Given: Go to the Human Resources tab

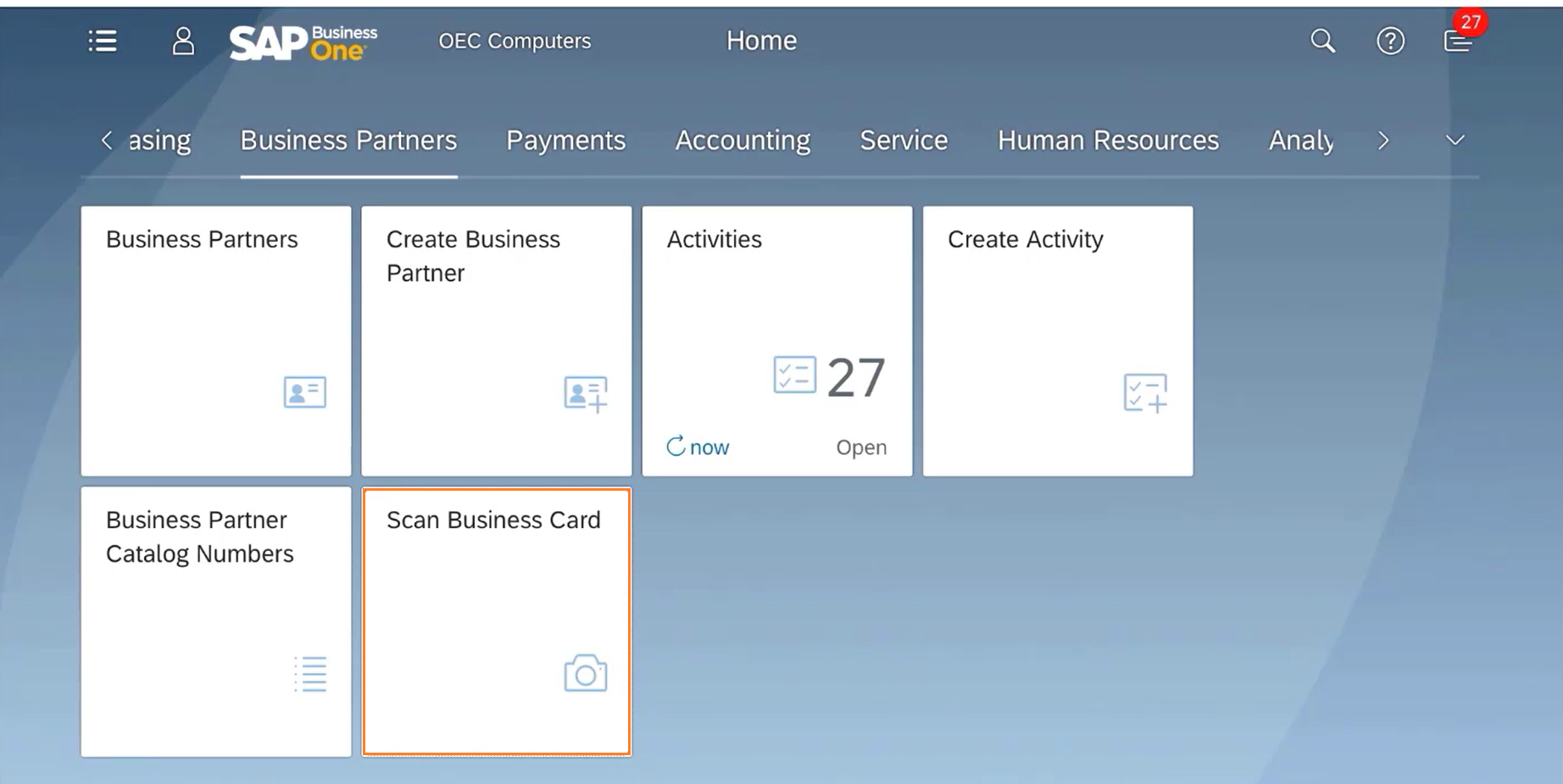Looking at the screenshot, I should (1108, 141).
